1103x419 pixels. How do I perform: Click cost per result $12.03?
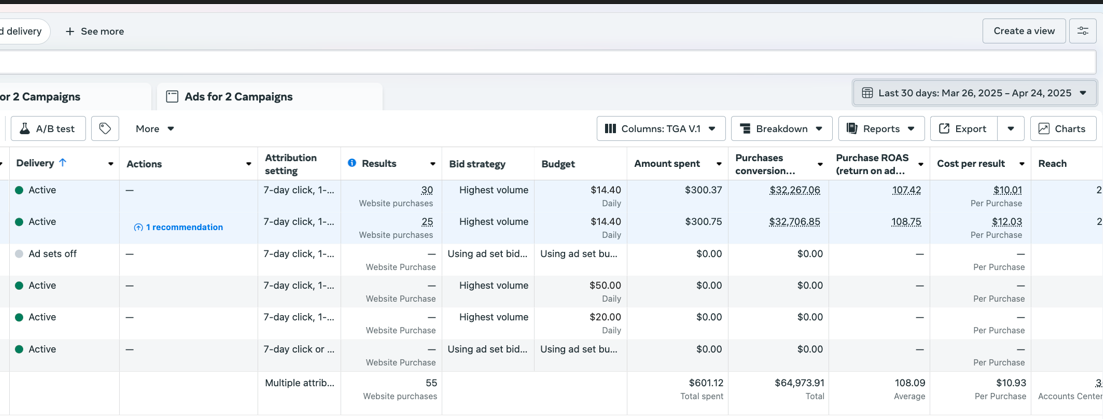pos(1008,221)
